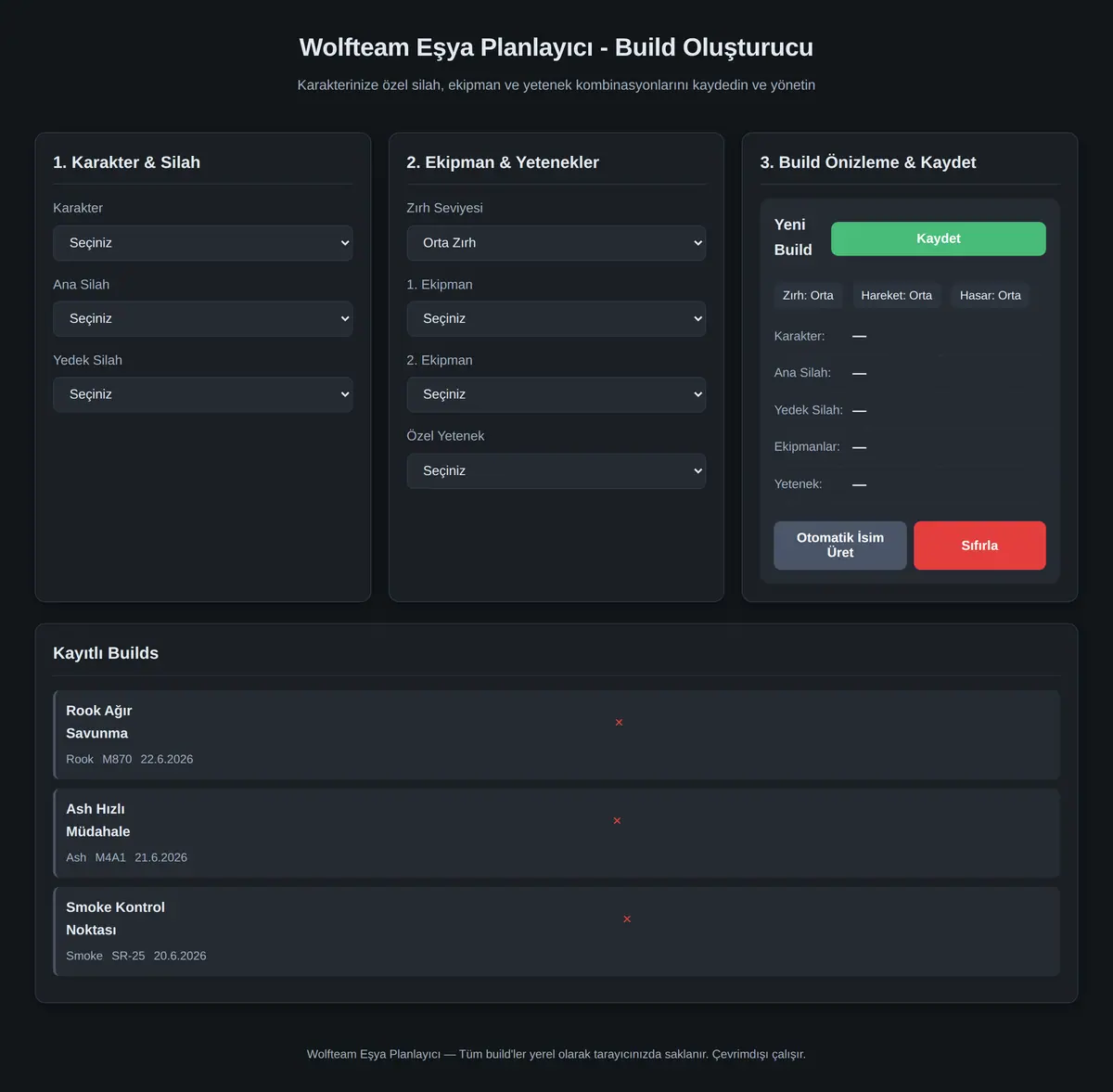Click the Yetenek: preview row label
Image resolution: width=1113 pixels, height=1092 pixels.
click(798, 484)
